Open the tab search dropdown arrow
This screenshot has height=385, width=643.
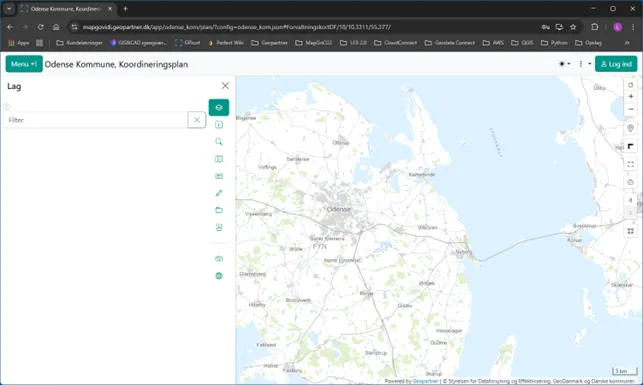(x=9, y=9)
